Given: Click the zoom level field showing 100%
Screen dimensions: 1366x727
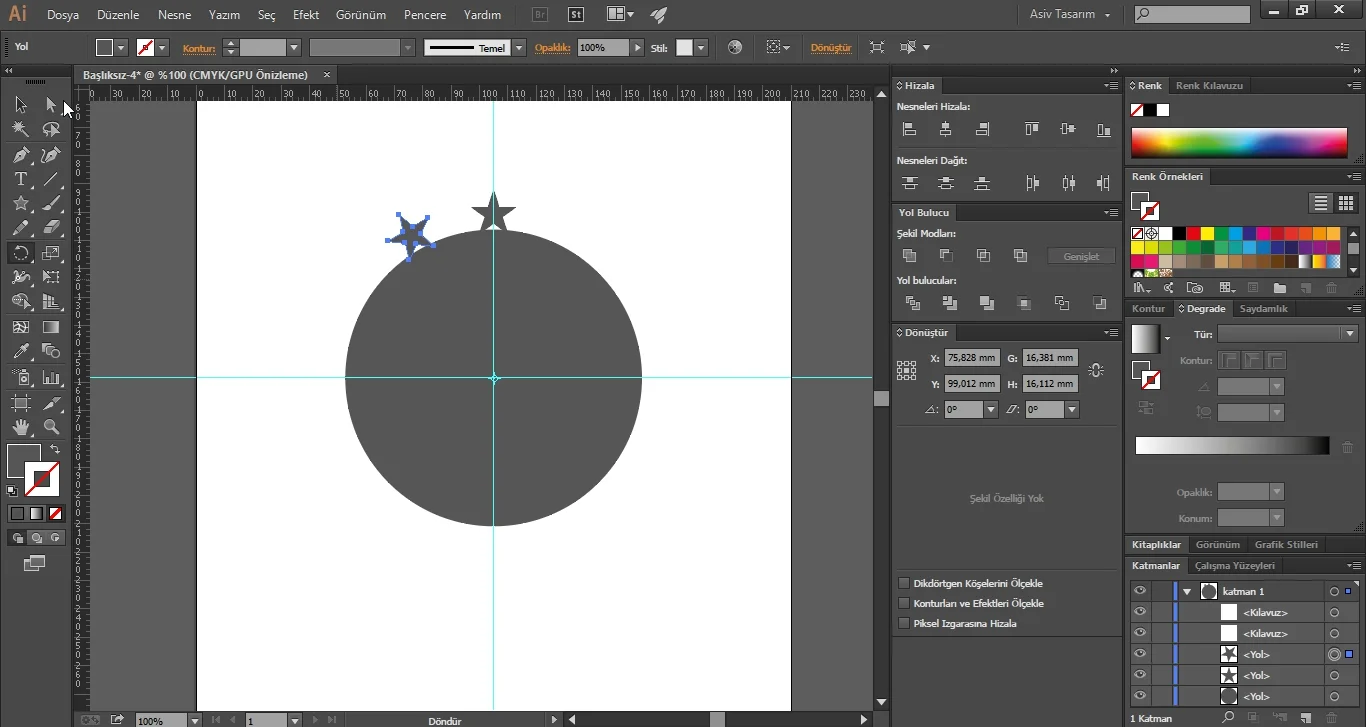Looking at the screenshot, I should pyautogui.click(x=160, y=720).
